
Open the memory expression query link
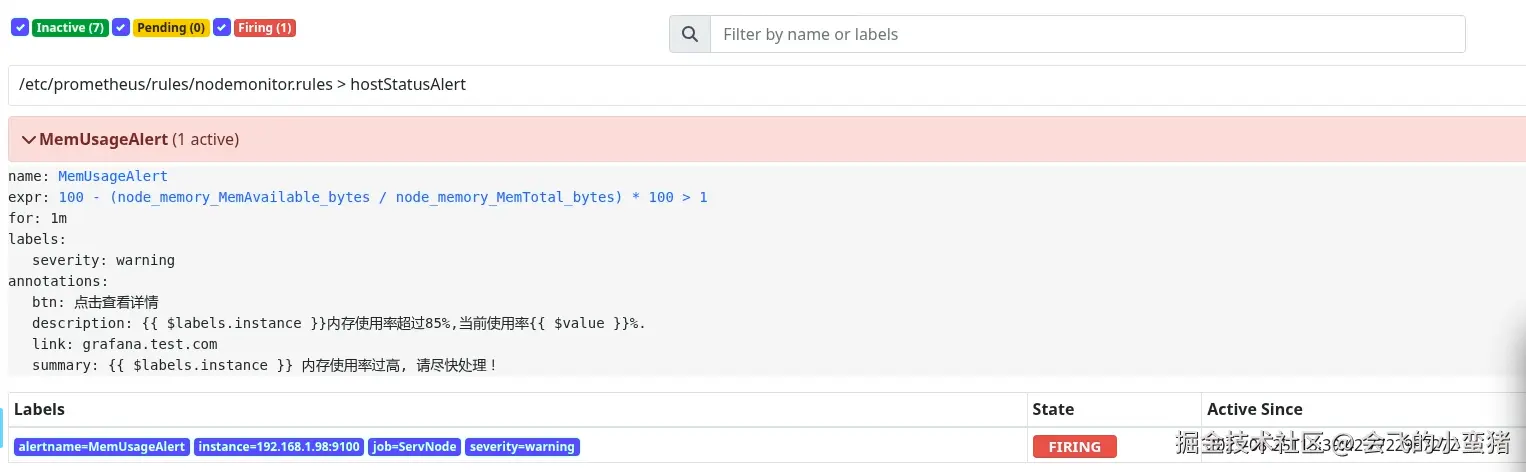[x=383, y=197]
